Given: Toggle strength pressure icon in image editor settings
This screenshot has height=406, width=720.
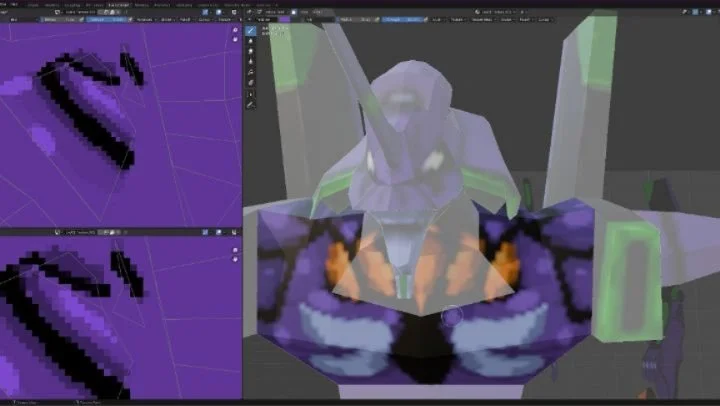Looking at the screenshot, I should pyautogui.click(x=130, y=19).
